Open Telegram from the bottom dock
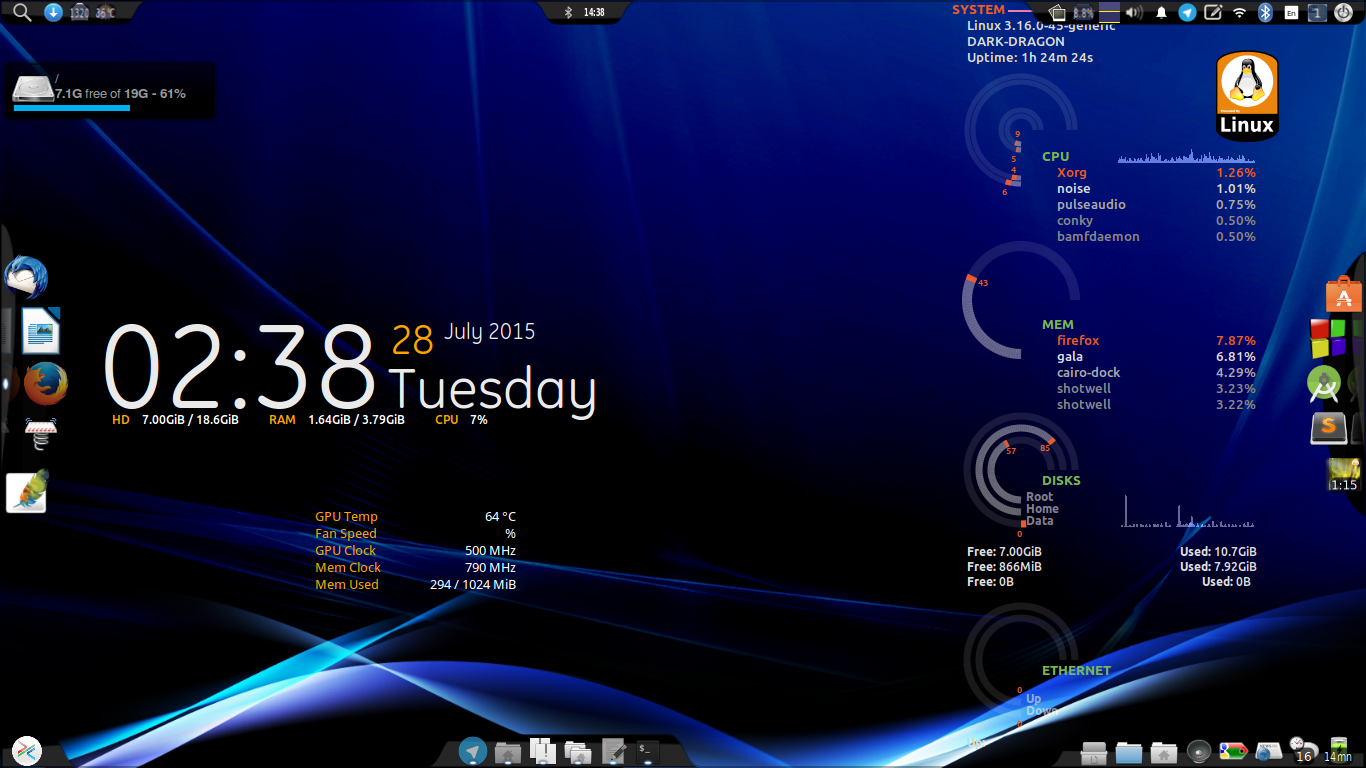1366x768 pixels. (473, 751)
